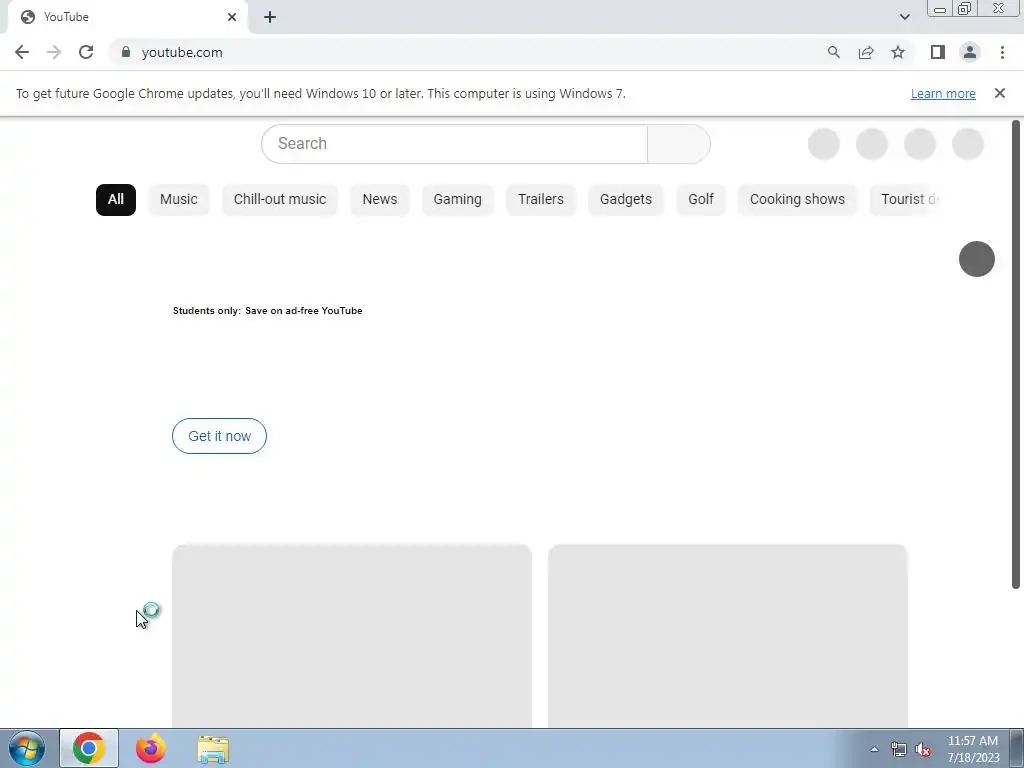Select the Gaming filter chip
Viewport: 1024px width, 768px height.
[457, 199]
